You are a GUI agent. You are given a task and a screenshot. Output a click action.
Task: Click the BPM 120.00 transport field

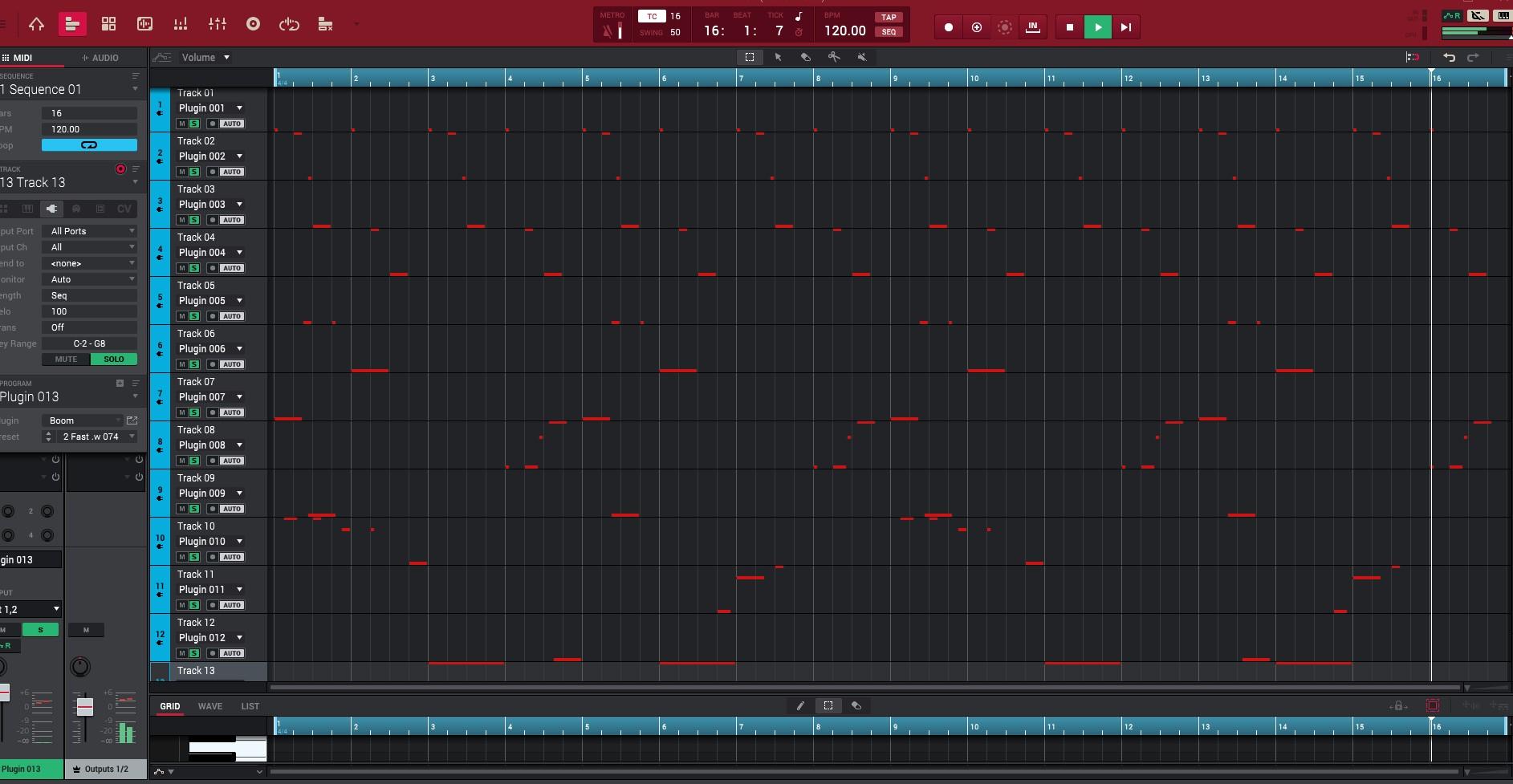tap(845, 30)
